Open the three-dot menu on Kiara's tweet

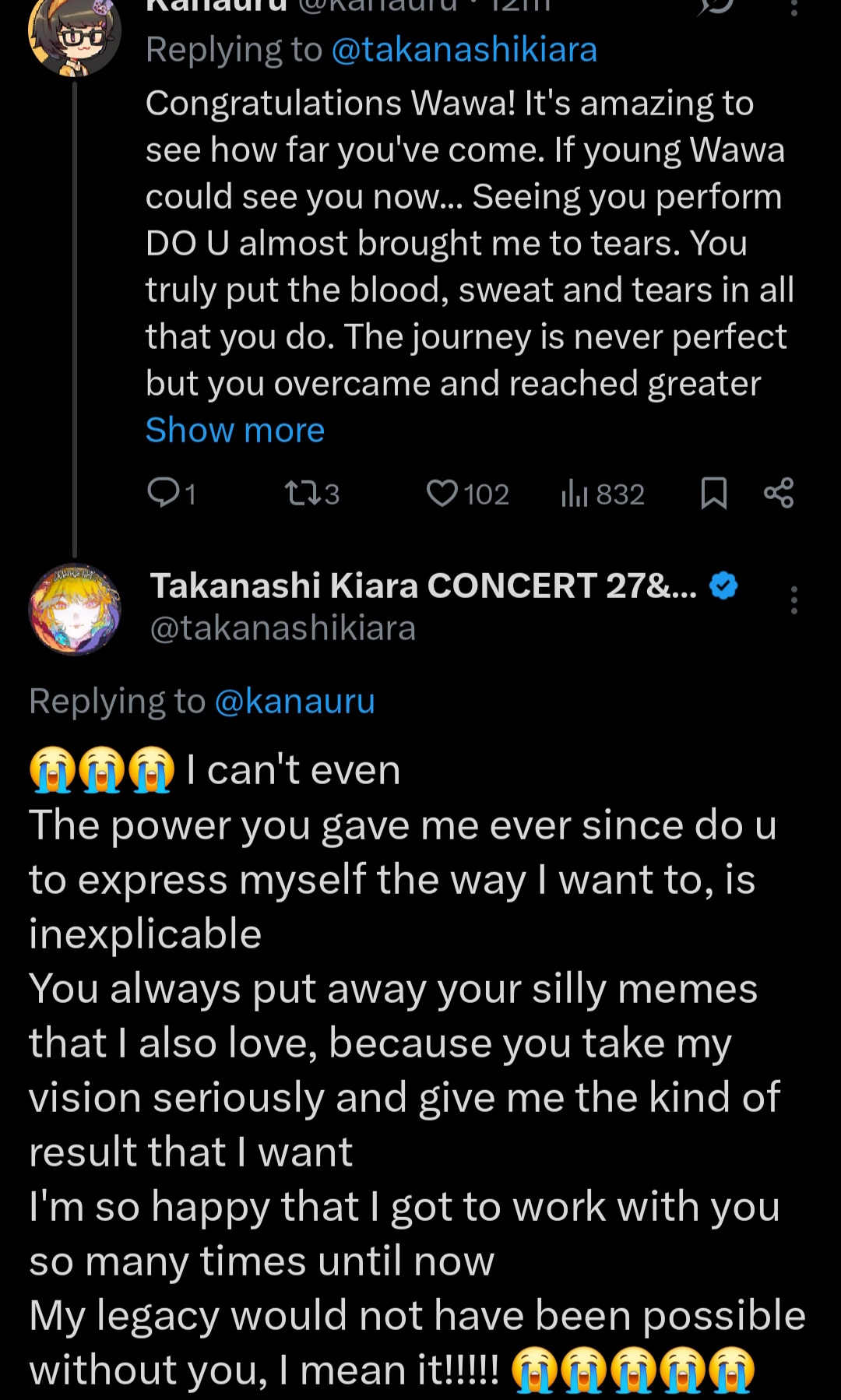click(x=793, y=600)
